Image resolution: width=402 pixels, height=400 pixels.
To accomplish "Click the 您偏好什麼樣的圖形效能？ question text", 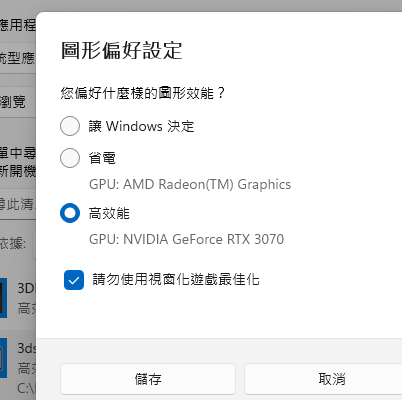I will pyautogui.click(x=143, y=93).
